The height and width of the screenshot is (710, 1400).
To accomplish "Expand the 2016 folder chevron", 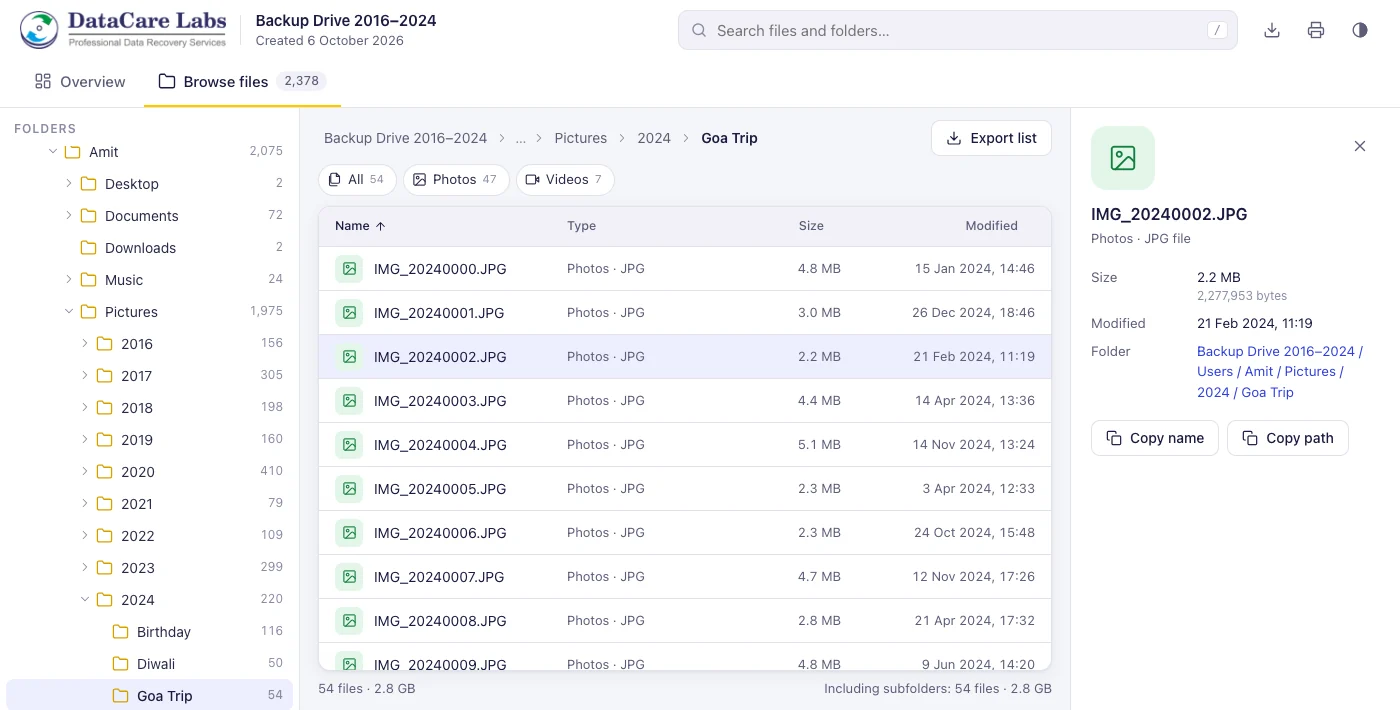I will point(85,344).
